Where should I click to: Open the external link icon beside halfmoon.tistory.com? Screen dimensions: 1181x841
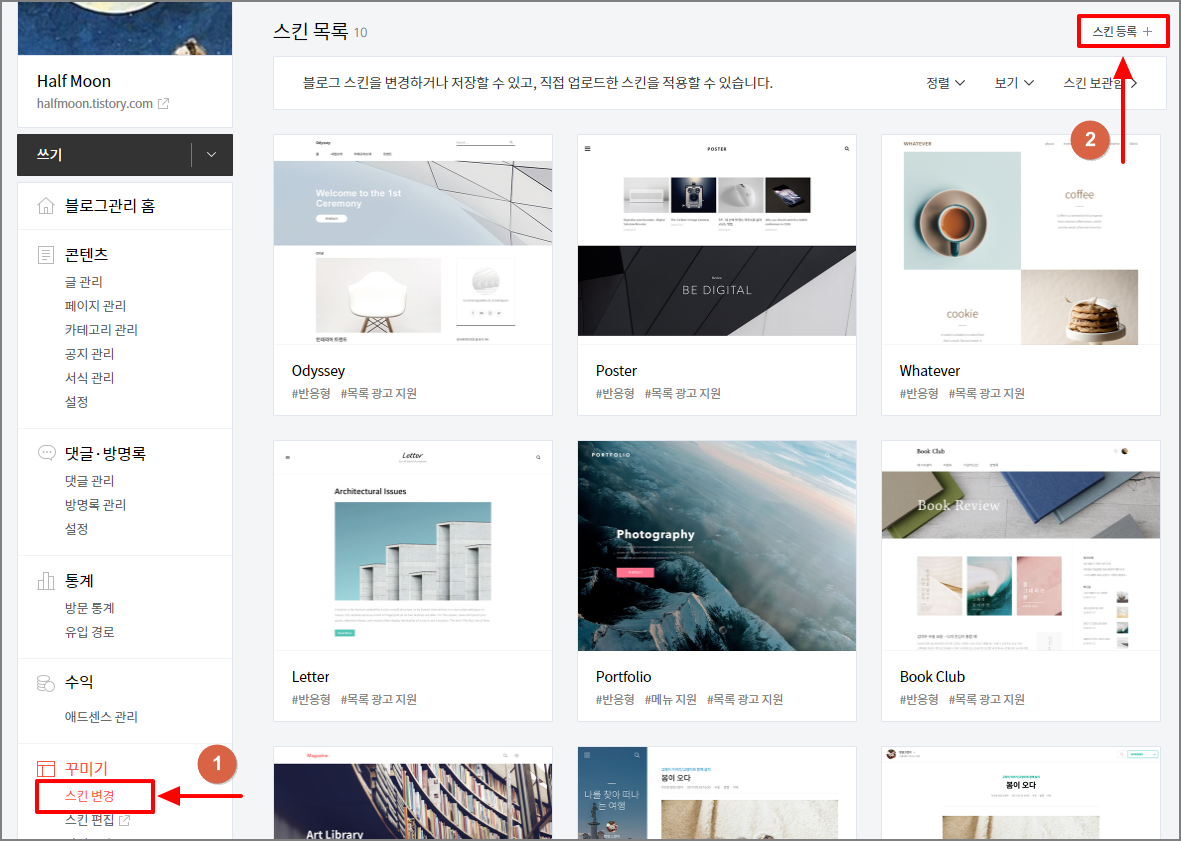point(163,104)
